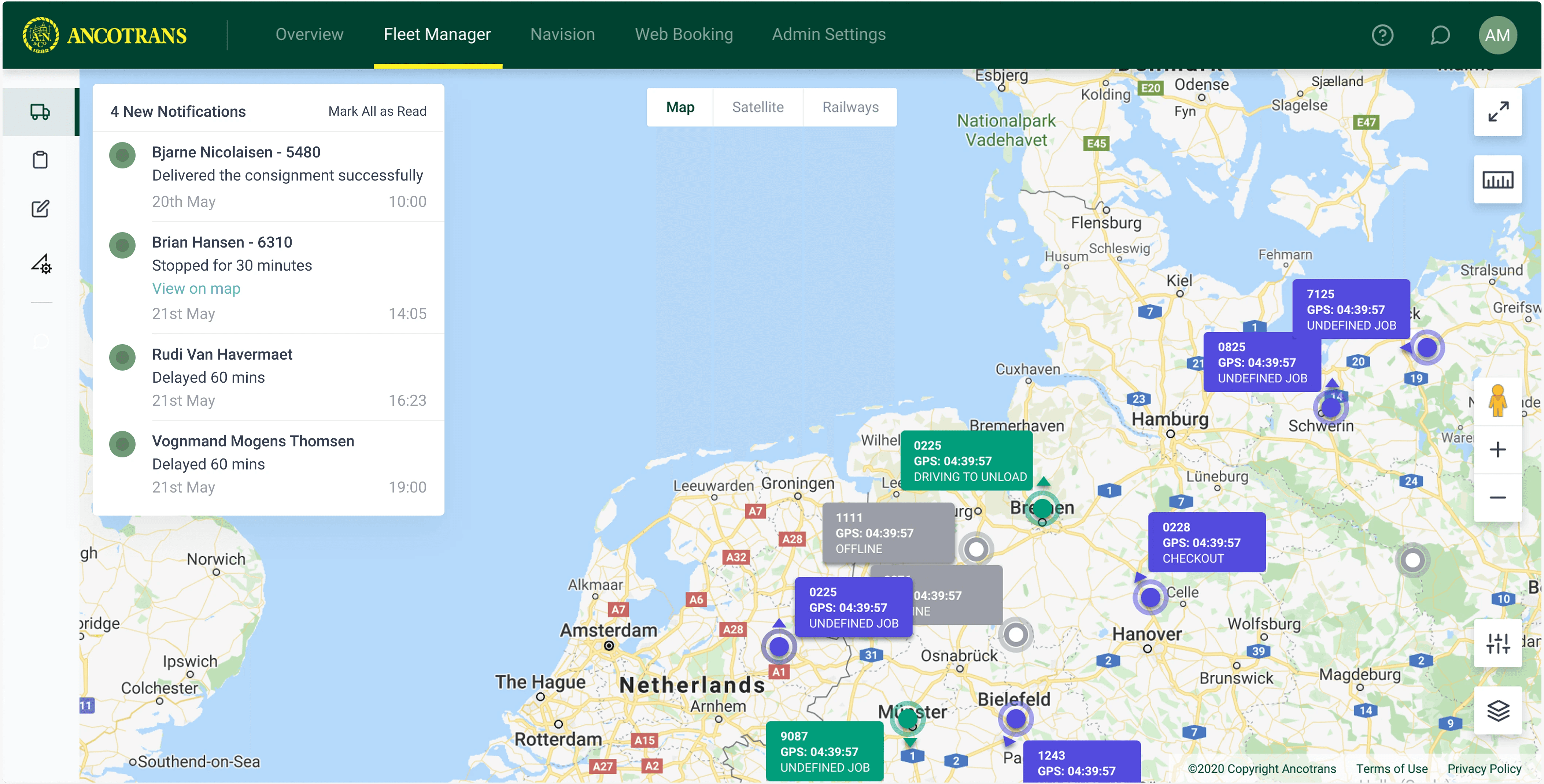Open the map filter sliders icon
The image size is (1544, 784).
pos(1497,643)
